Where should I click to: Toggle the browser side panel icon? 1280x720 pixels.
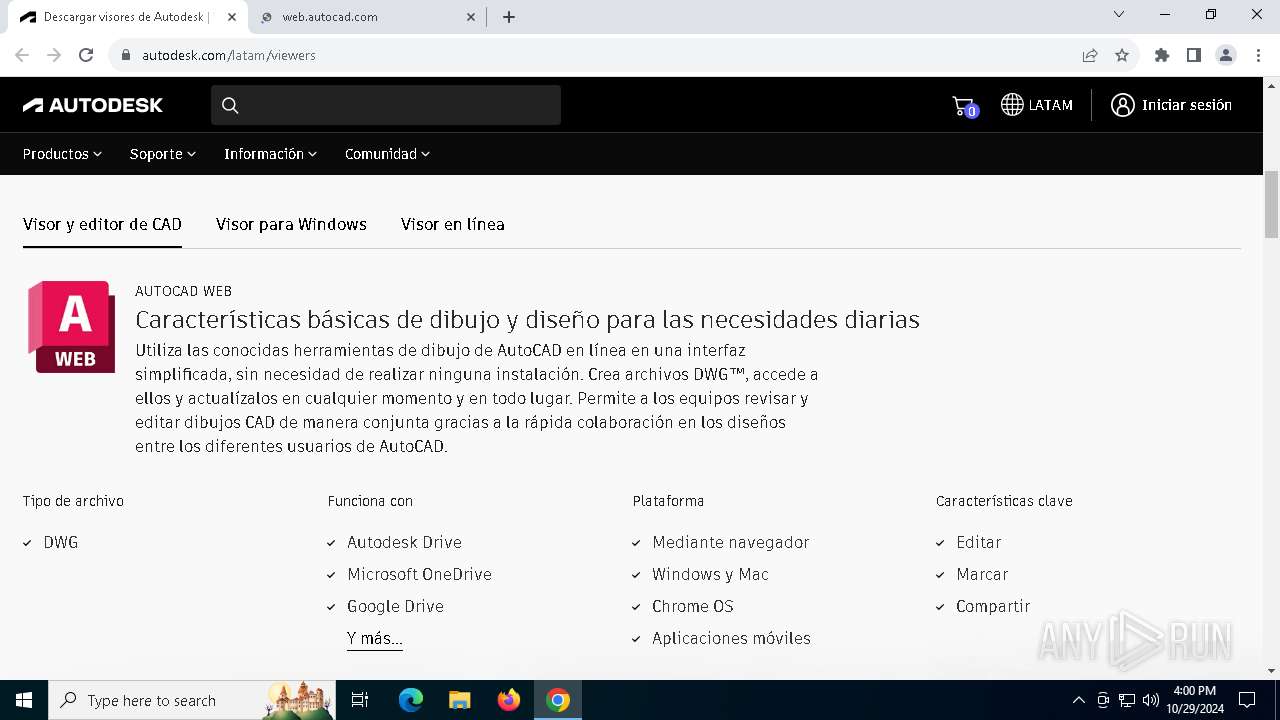pos(1193,55)
